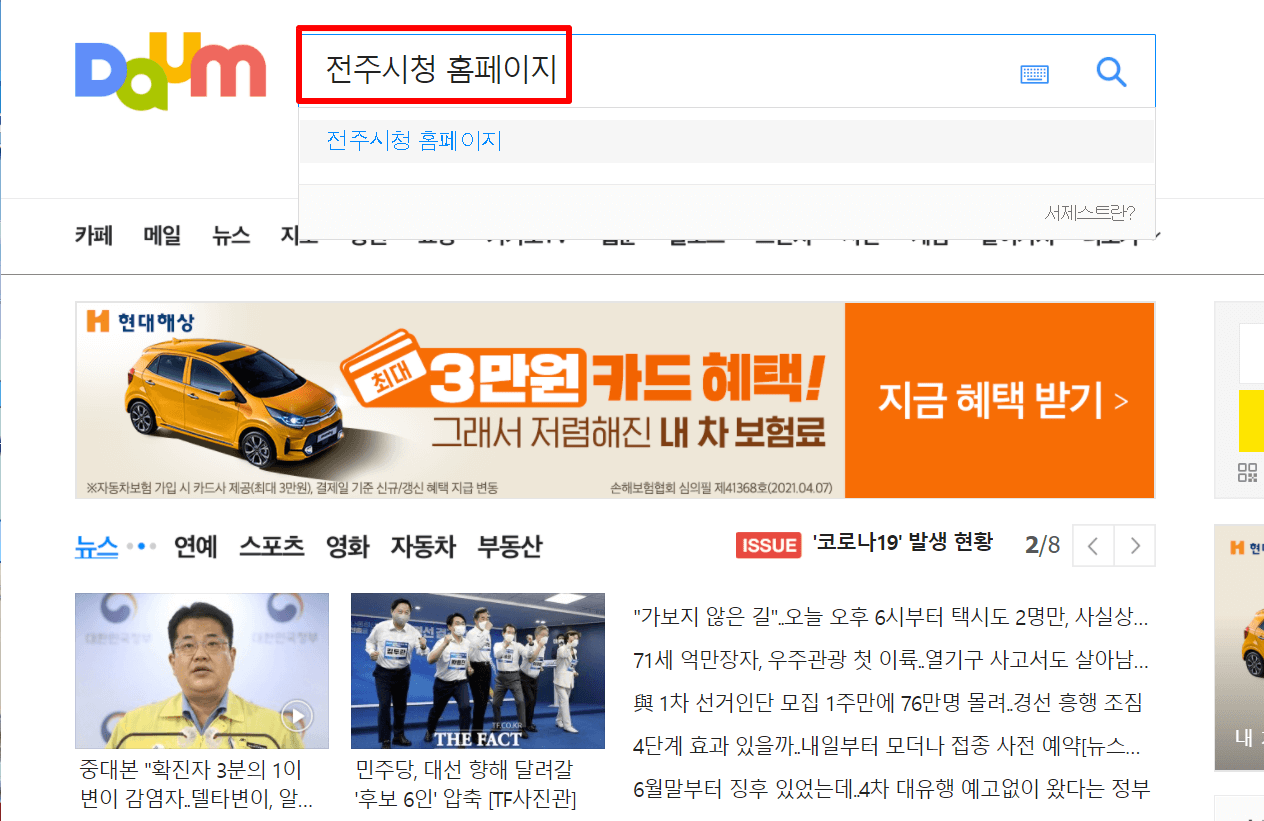Open the virtual keyboard icon in search bar
The height and width of the screenshot is (821, 1264).
[x=1034, y=73]
